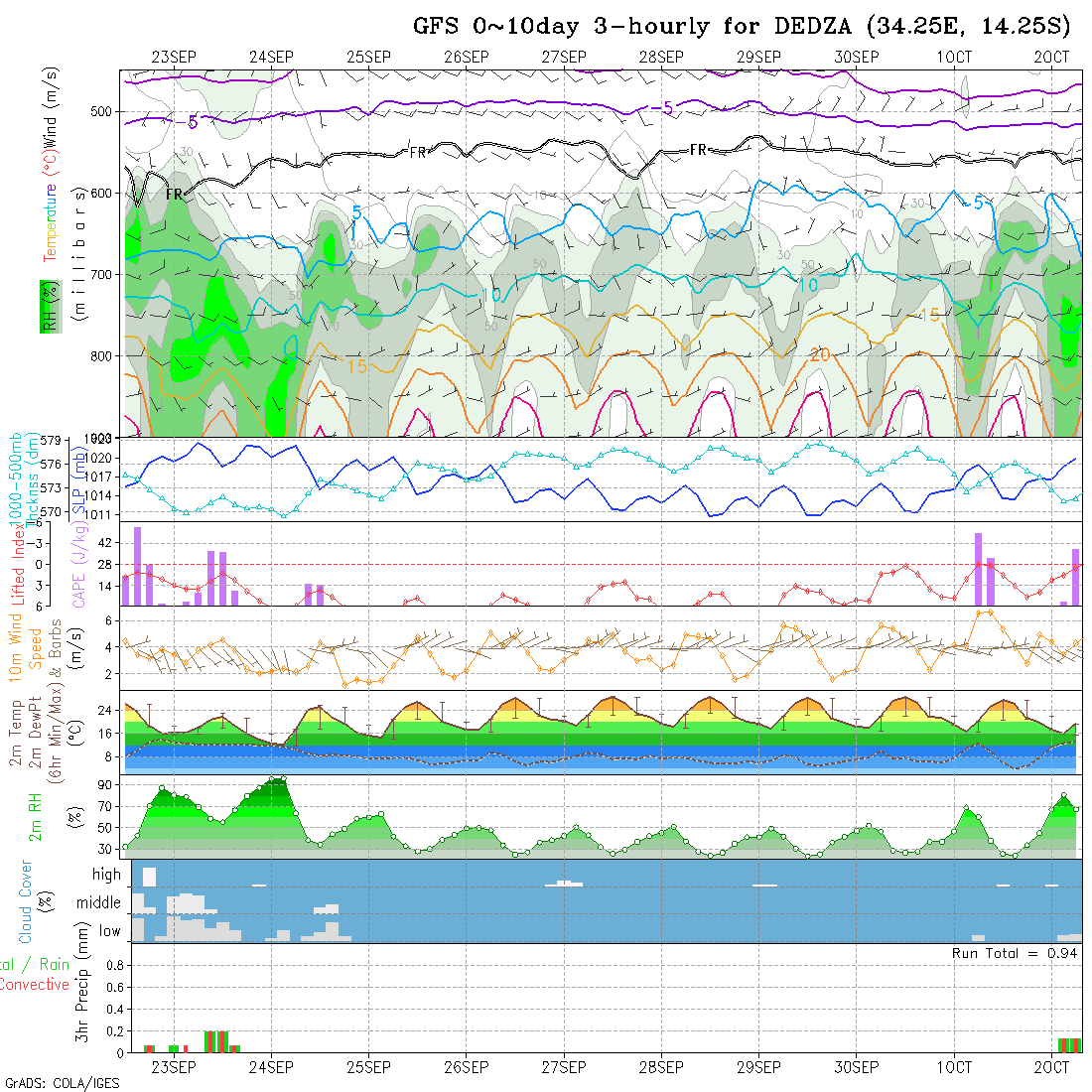The image size is (1092, 1092).
Task: Click the 'middle' cloud level label
Action: pos(99,903)
